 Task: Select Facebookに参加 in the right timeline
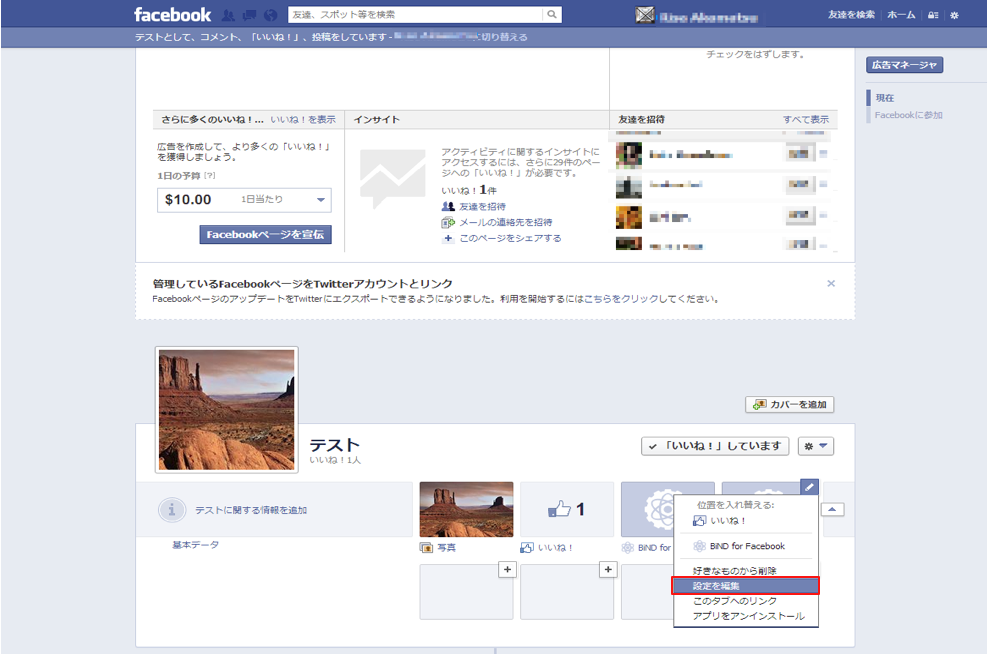(x=908, y=115)
